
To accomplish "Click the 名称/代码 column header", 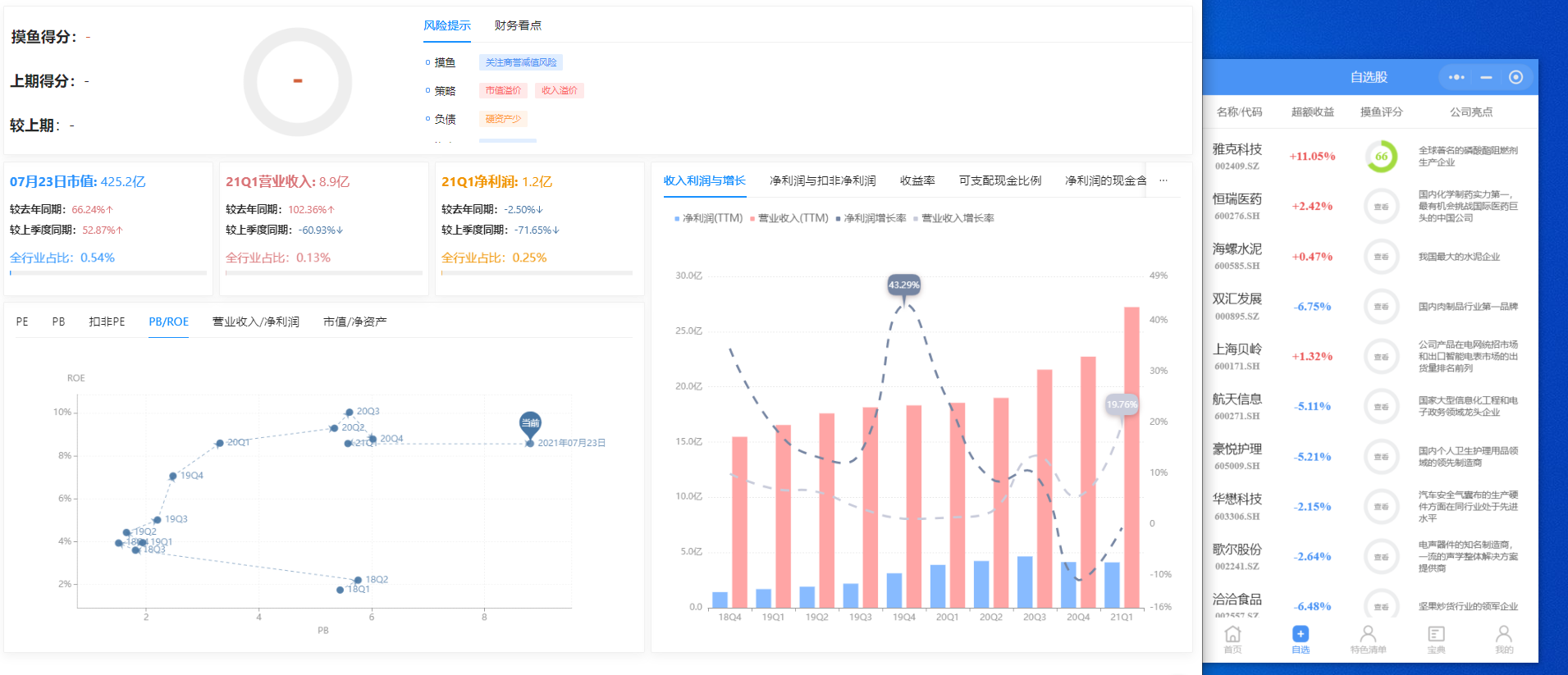I will [x=1239, y=112].
